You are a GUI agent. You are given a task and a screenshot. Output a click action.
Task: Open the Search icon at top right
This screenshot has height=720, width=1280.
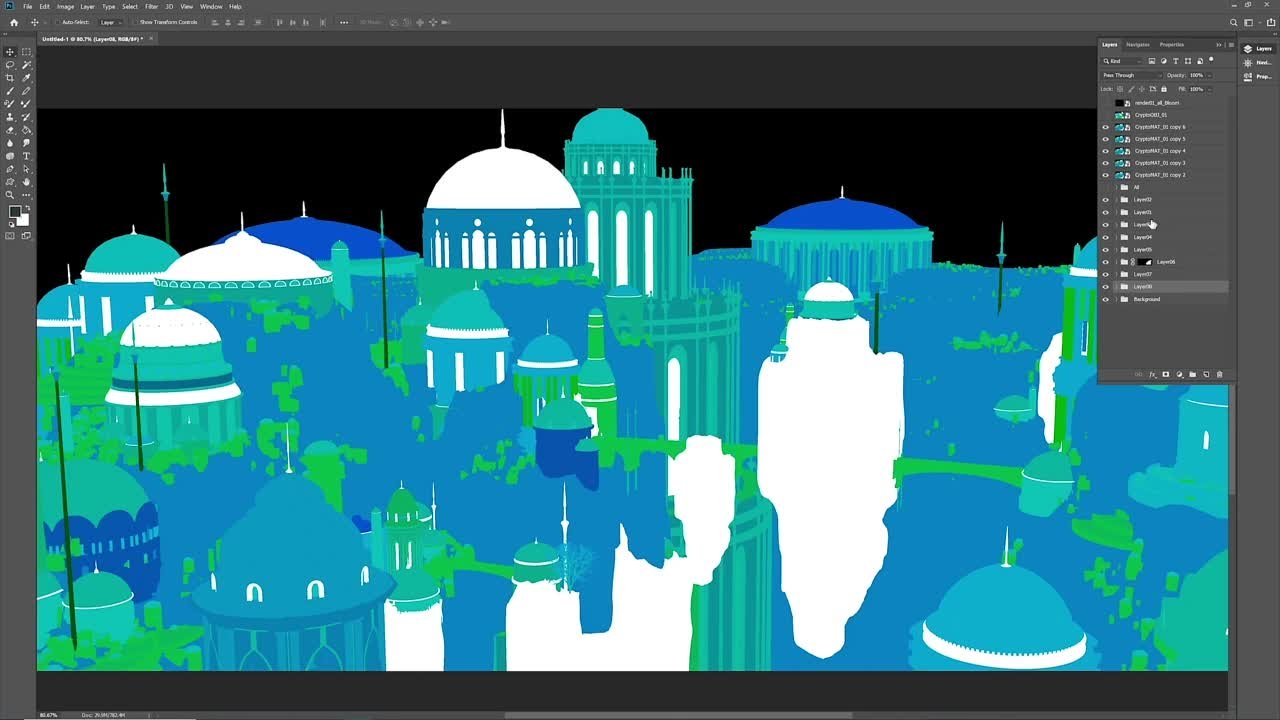(1234, 22)
